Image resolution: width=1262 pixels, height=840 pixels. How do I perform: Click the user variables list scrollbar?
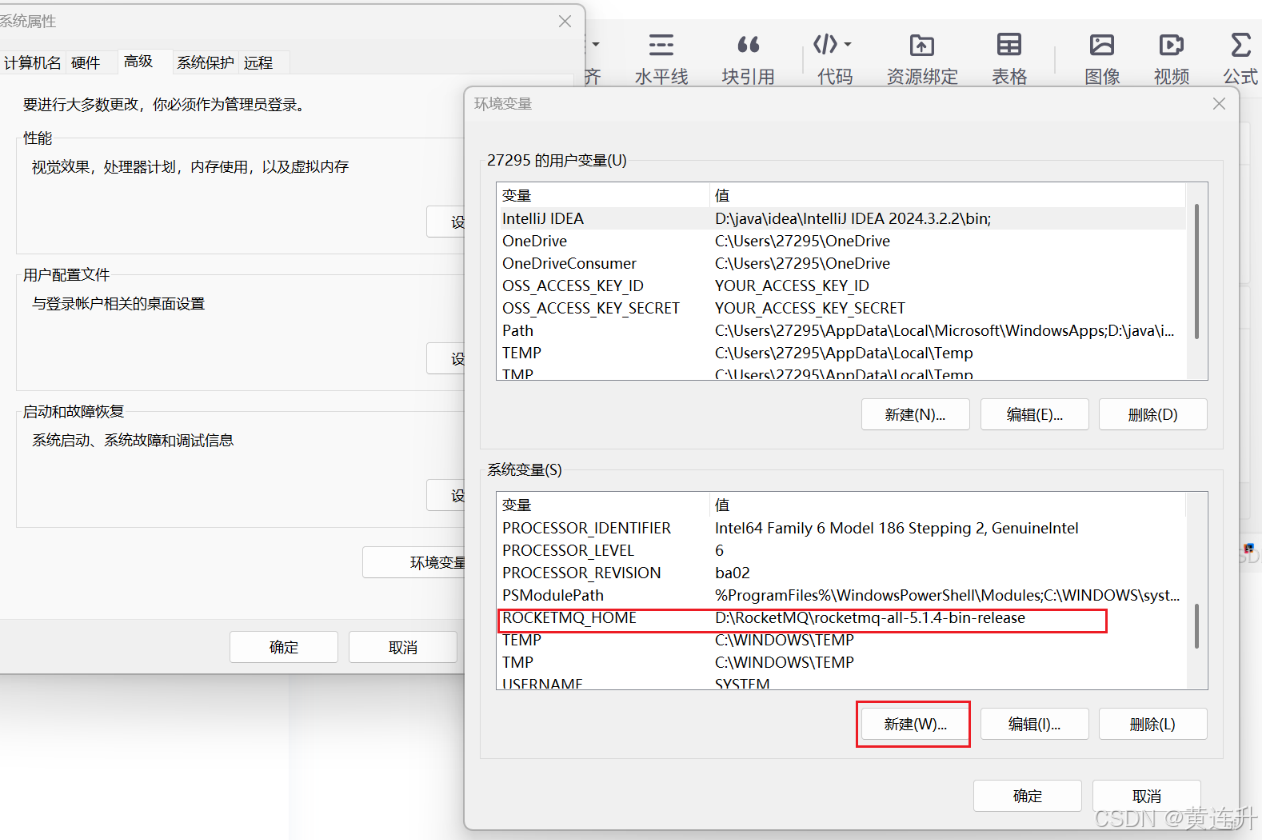(x=1197, y=272)
